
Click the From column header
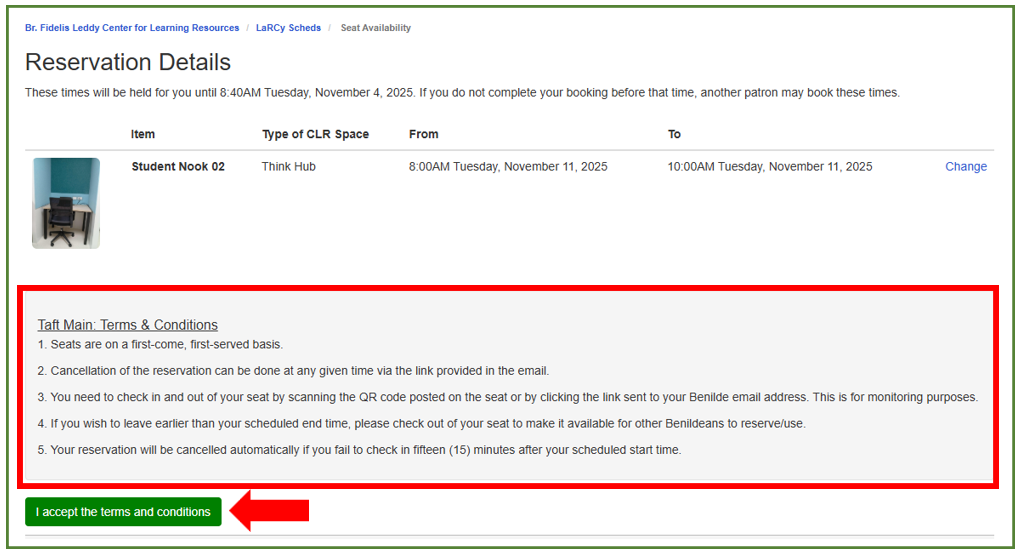tap(423, 134)
